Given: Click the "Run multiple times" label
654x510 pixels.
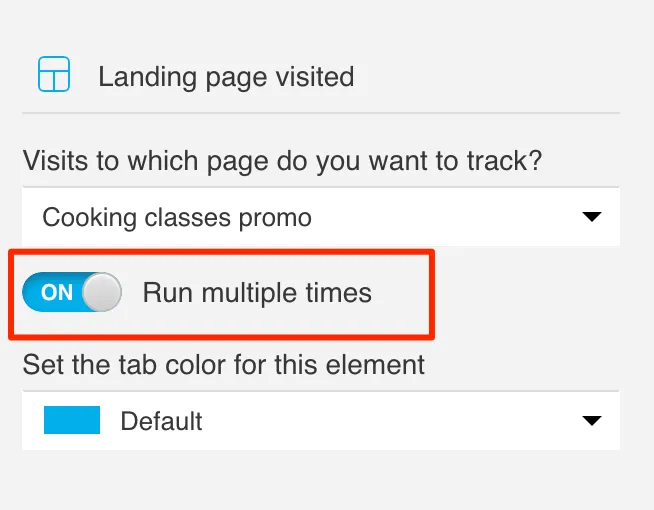Looking at the screenshot, I should click(x=257, y=293).
